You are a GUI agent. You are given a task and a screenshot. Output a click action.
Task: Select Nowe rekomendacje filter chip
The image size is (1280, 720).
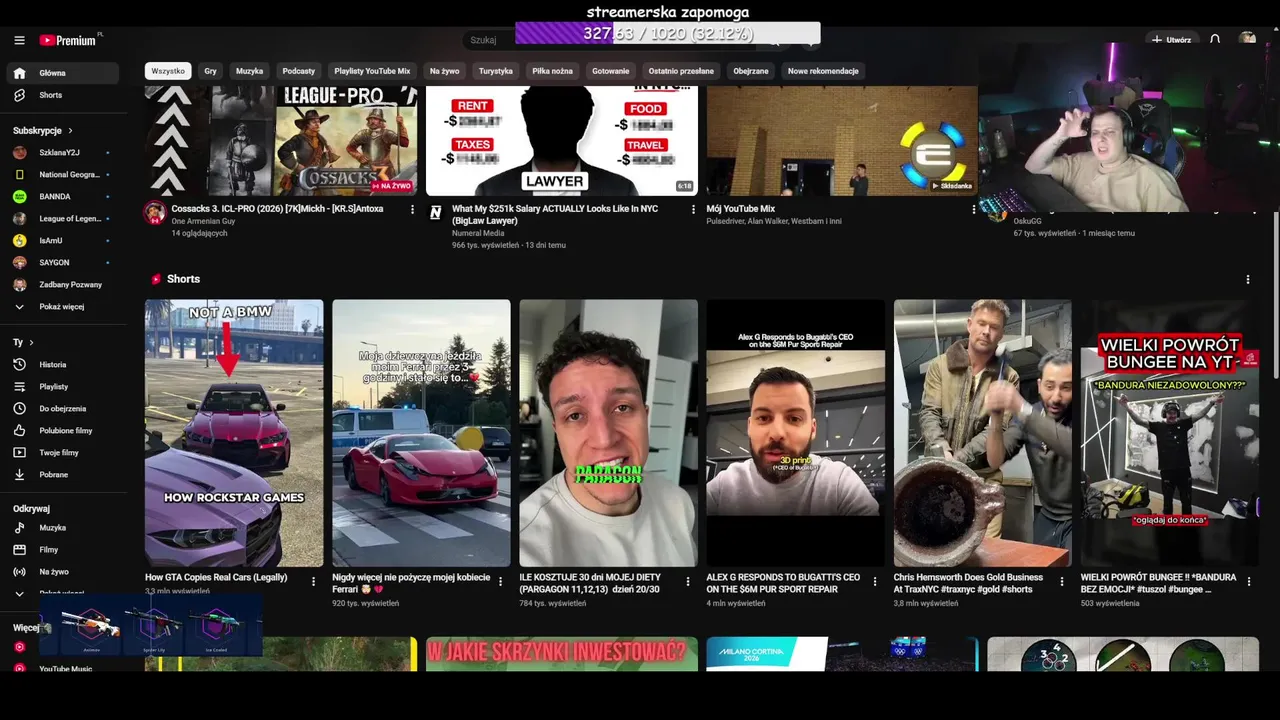pyautogui.click(x=823, y=71)
